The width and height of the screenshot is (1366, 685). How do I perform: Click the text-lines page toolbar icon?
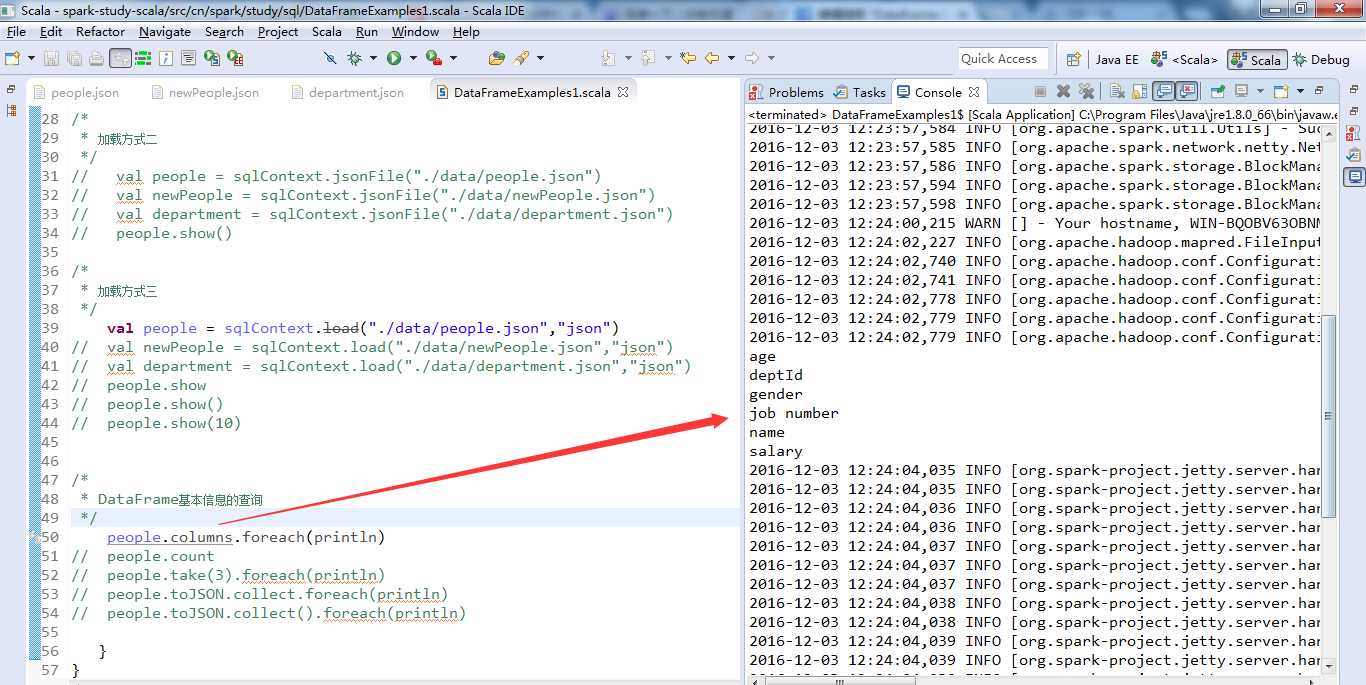(188, 58)
